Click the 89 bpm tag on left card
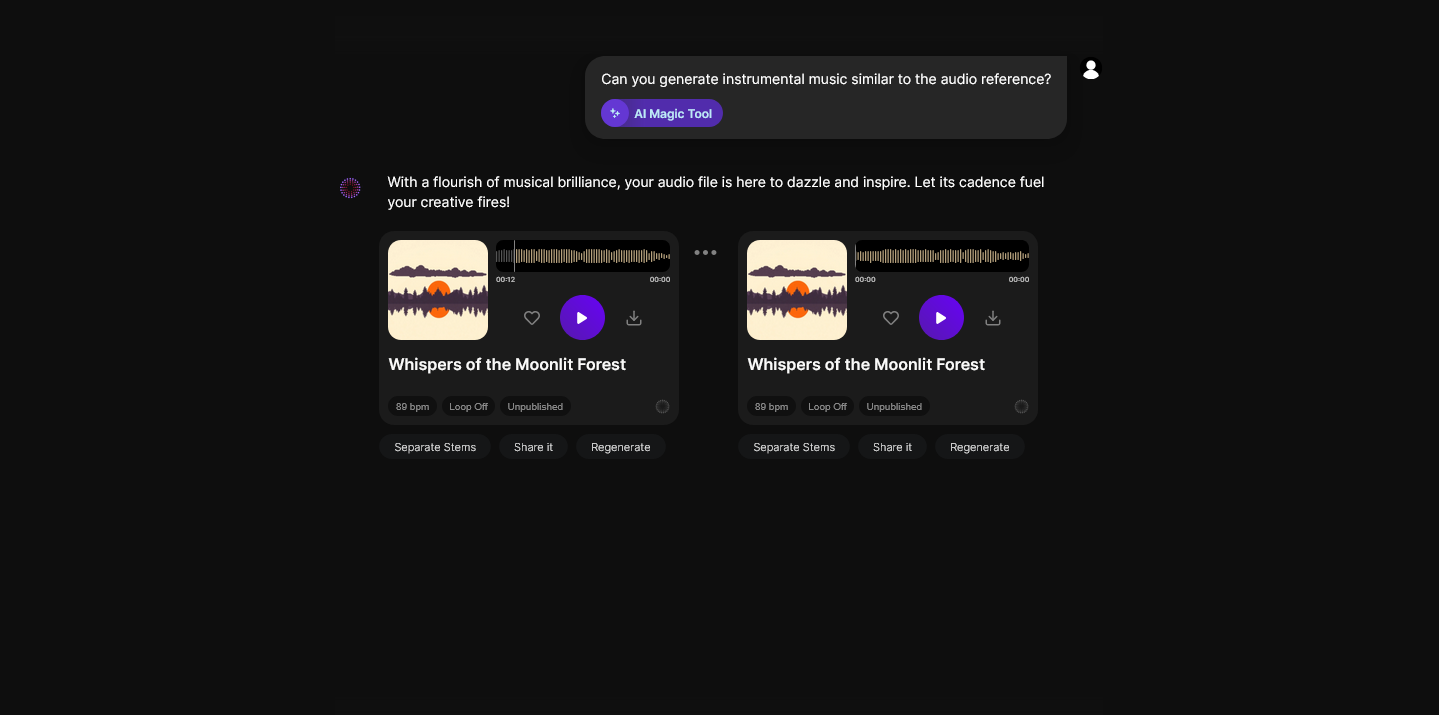The image size is (1439, 715). click(x=412, y=407)
